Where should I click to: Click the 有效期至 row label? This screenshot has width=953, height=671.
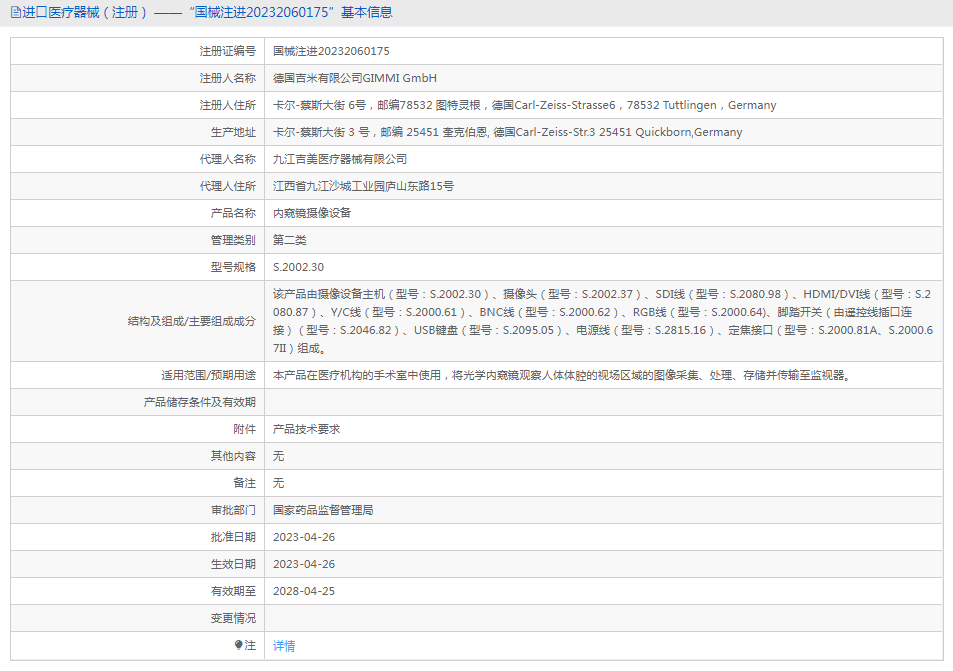point(233,591)
